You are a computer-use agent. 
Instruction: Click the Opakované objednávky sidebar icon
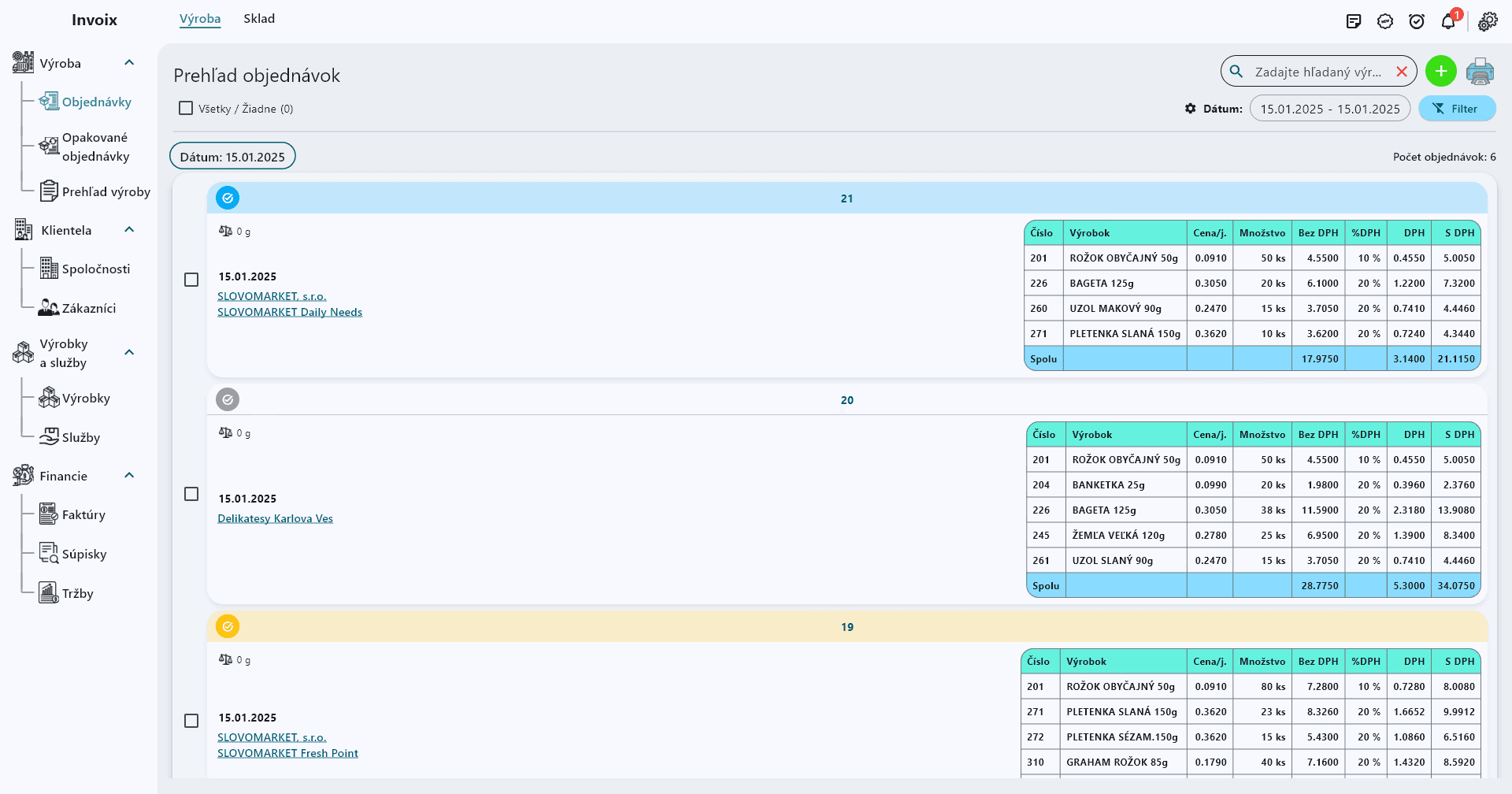pos(49,146)
